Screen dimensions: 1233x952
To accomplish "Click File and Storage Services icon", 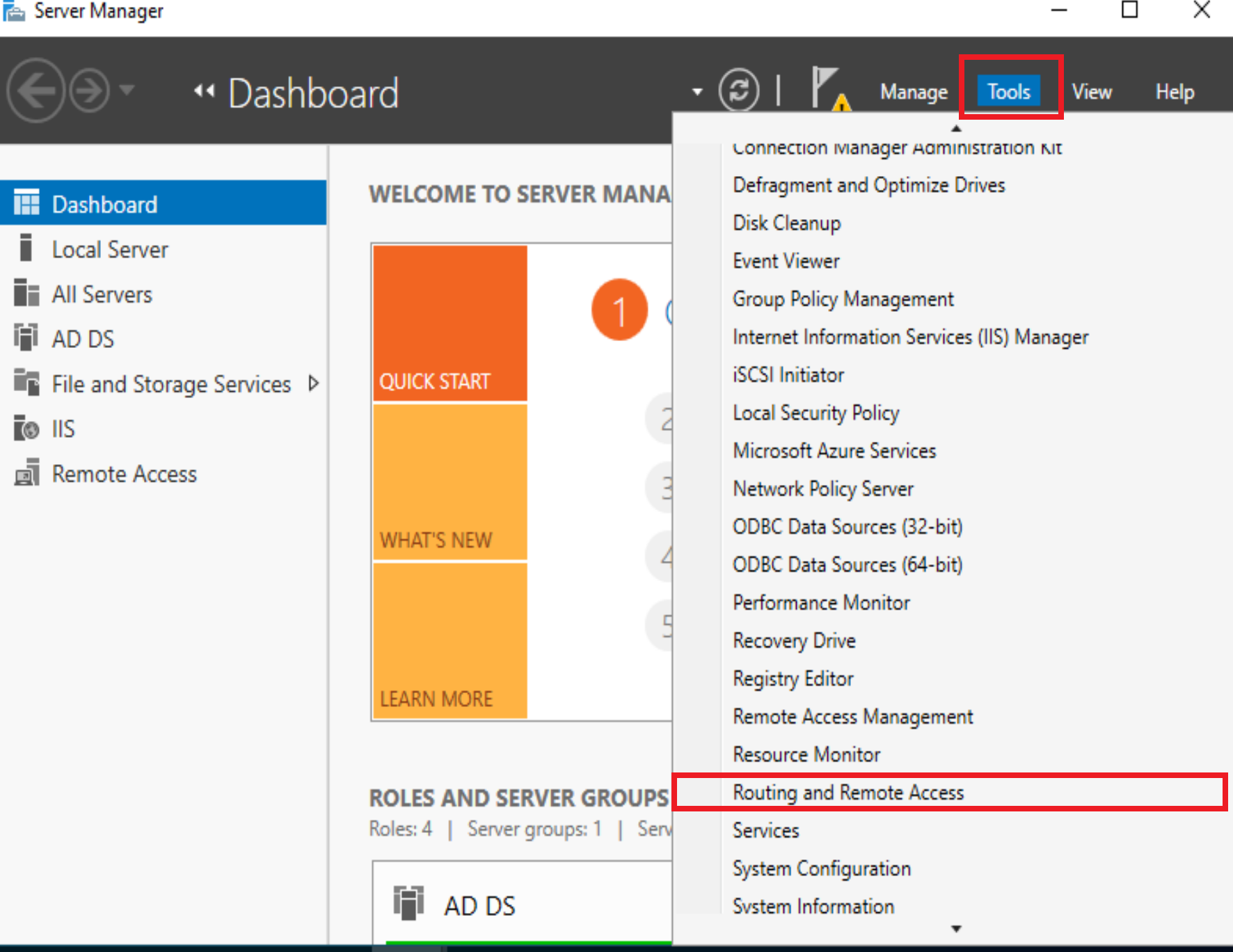I will click(26, 383).
